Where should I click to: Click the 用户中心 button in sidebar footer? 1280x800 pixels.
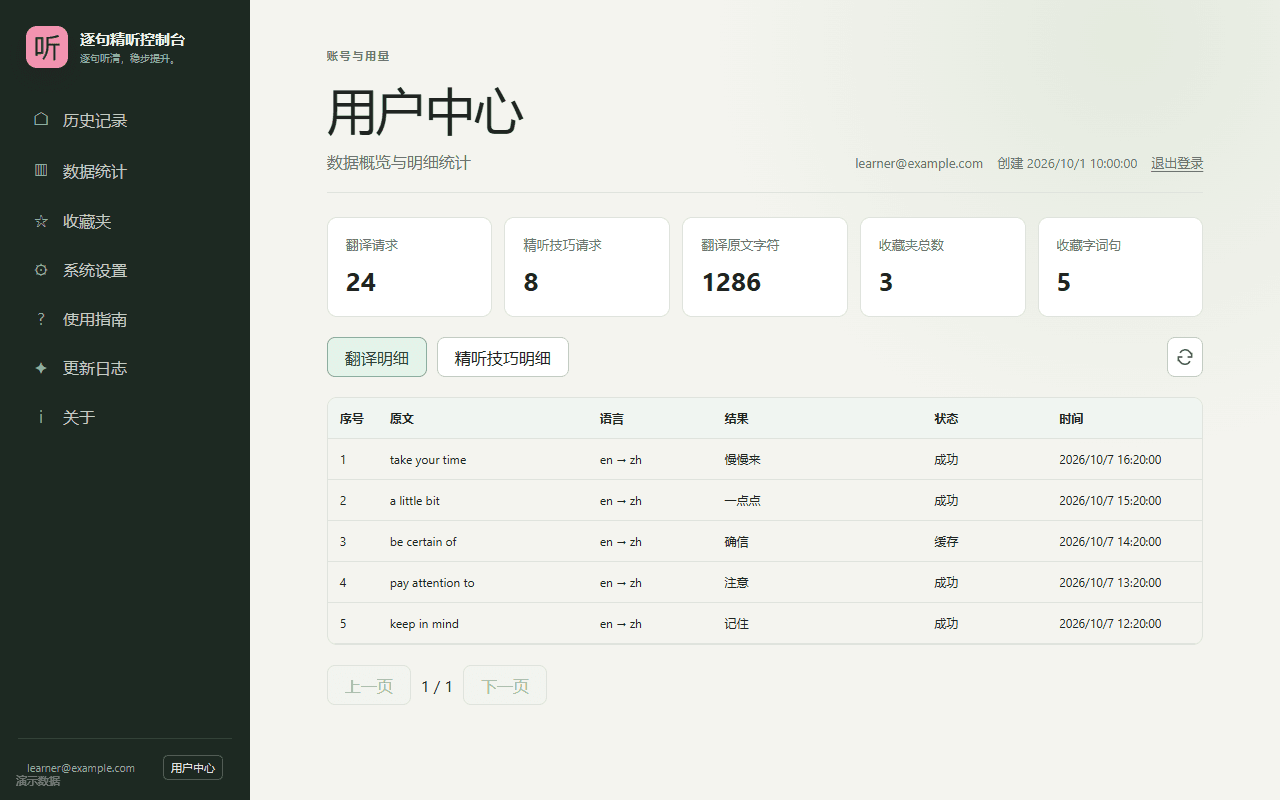(193, 767)
